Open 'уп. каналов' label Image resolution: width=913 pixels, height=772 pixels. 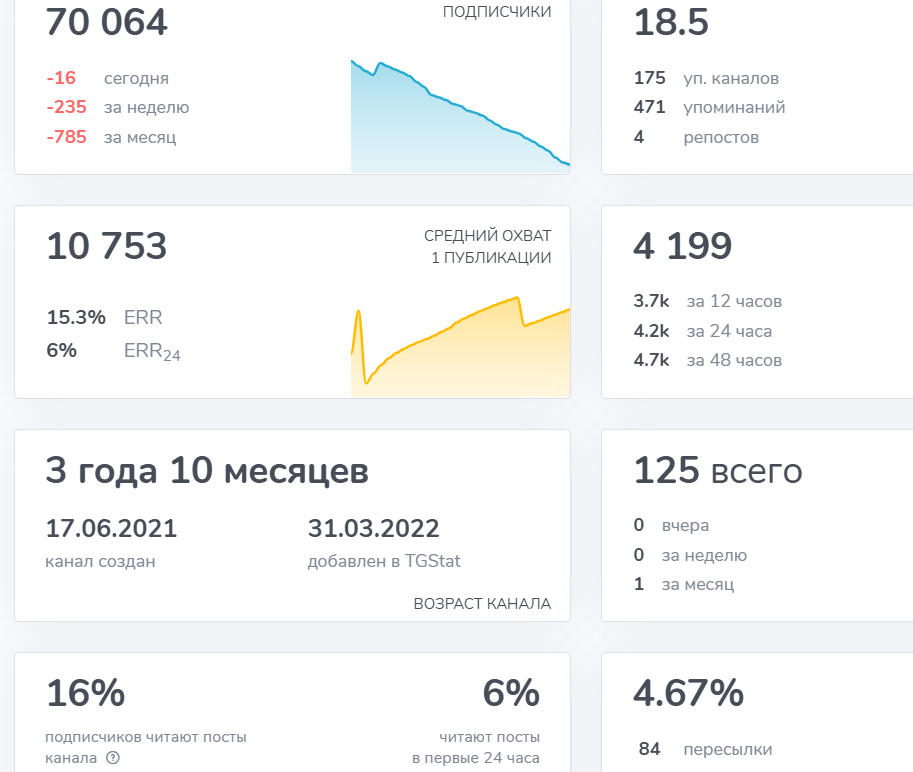pyautogui.click(x=731, y=79)
